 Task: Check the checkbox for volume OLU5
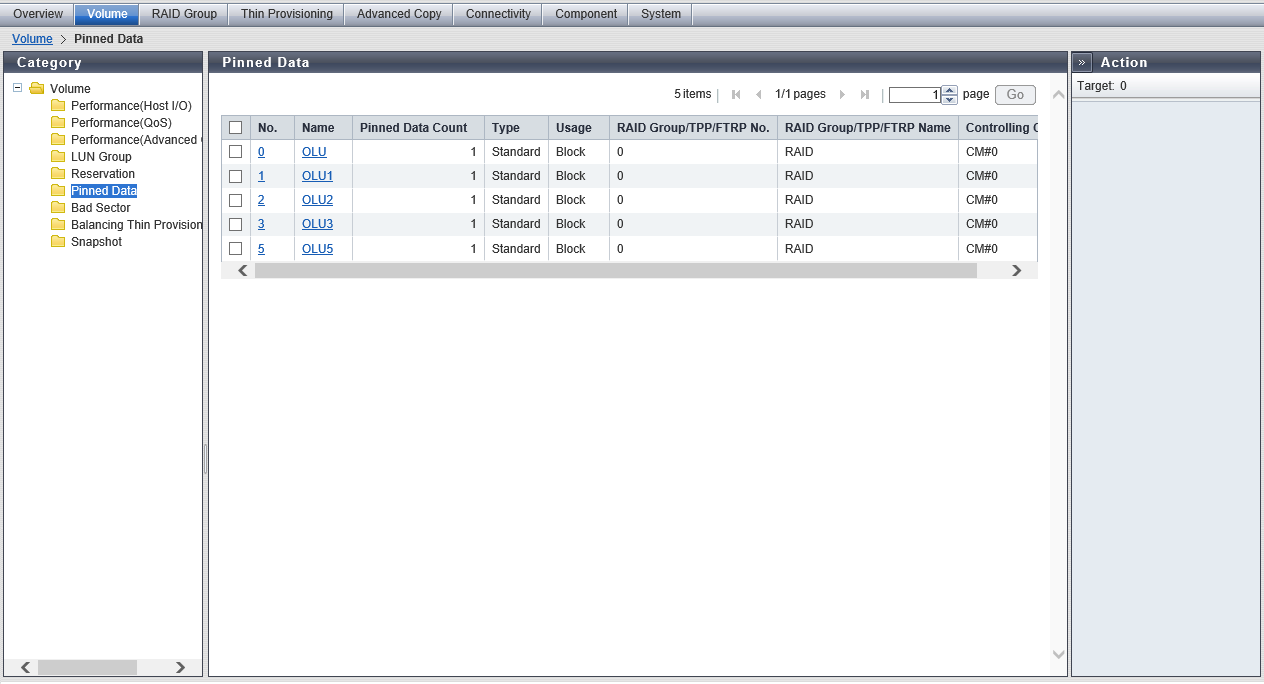click(x=236, y=249)
